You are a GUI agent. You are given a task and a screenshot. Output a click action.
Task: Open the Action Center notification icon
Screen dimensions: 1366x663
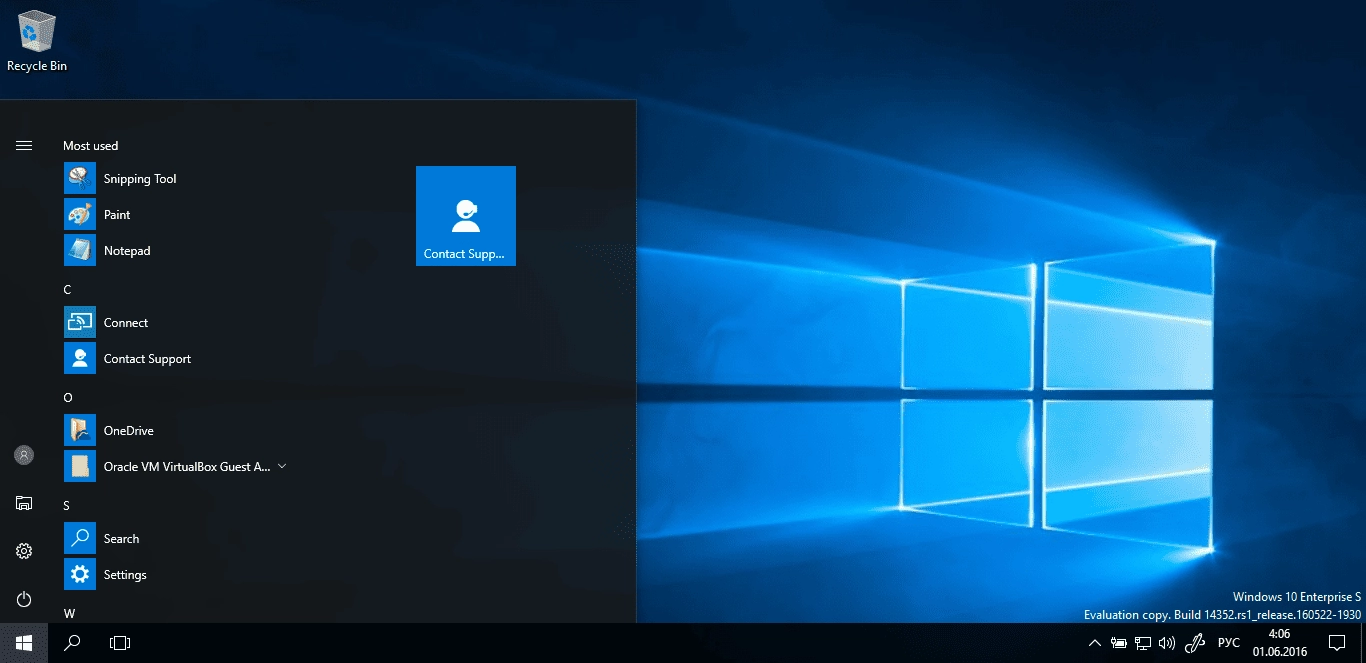click(1337, 643)
